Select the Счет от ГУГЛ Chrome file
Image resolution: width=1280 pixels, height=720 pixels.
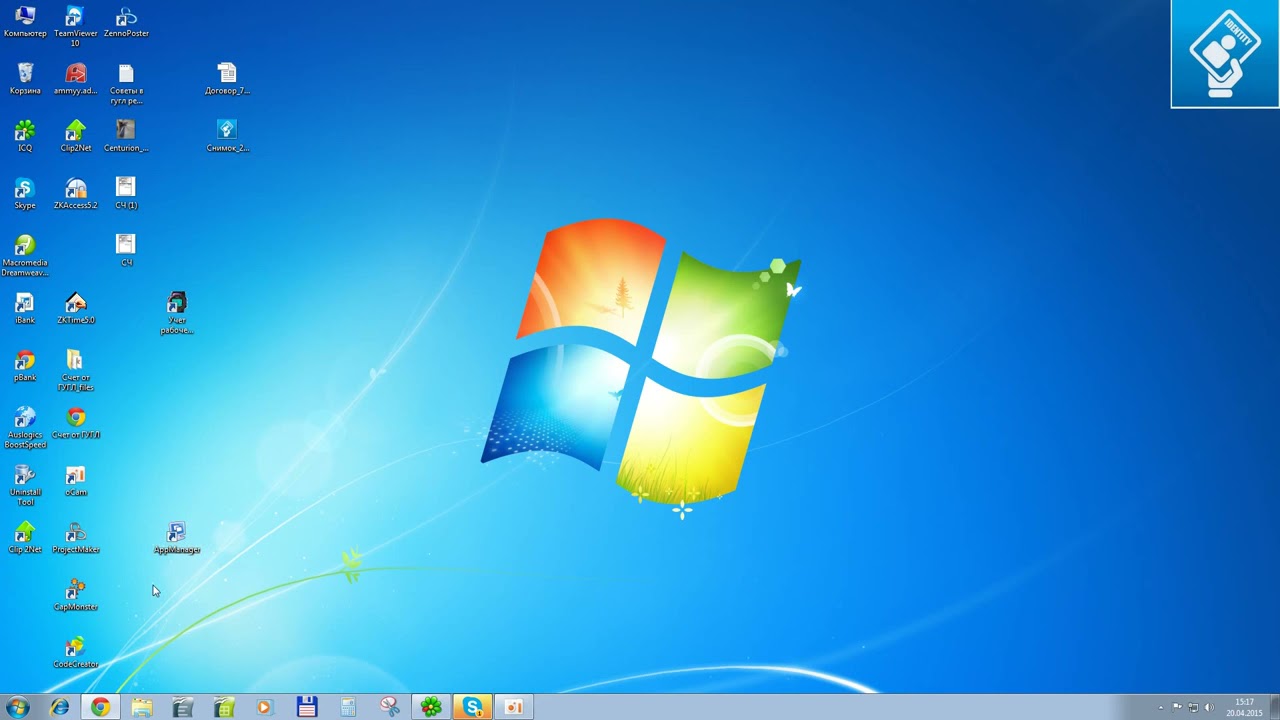coord(75,424)
